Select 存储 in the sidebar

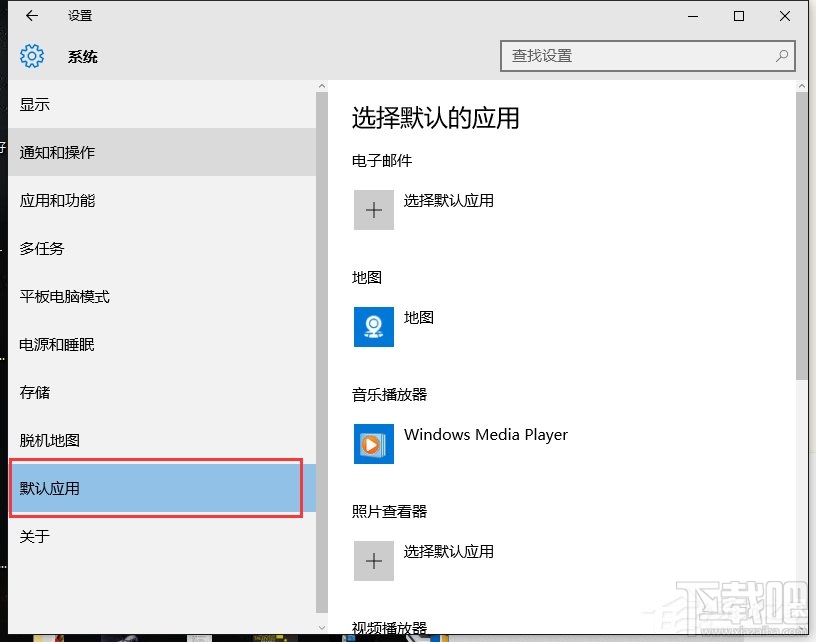[x=34, y=392]
